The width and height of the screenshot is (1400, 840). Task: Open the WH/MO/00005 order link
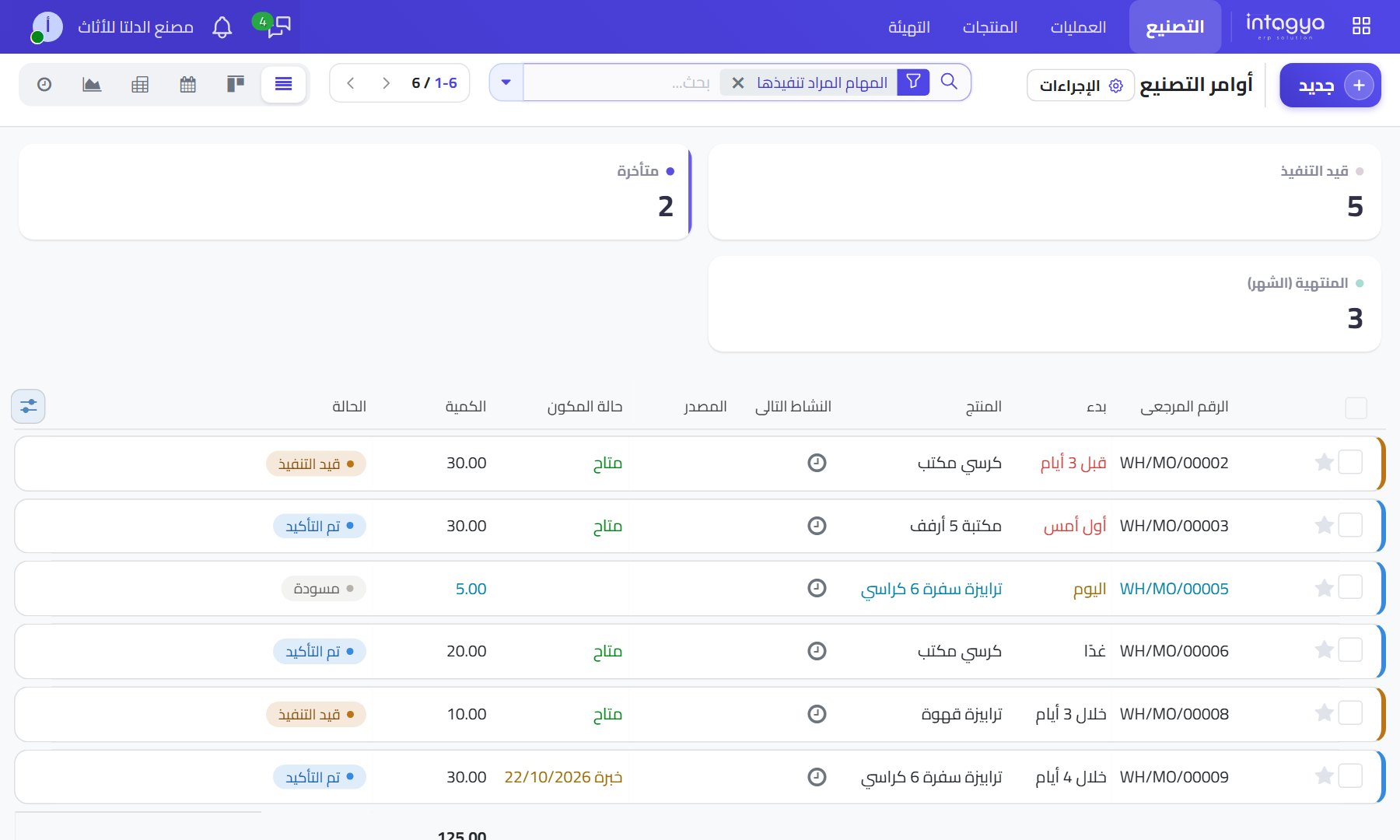1174,589
